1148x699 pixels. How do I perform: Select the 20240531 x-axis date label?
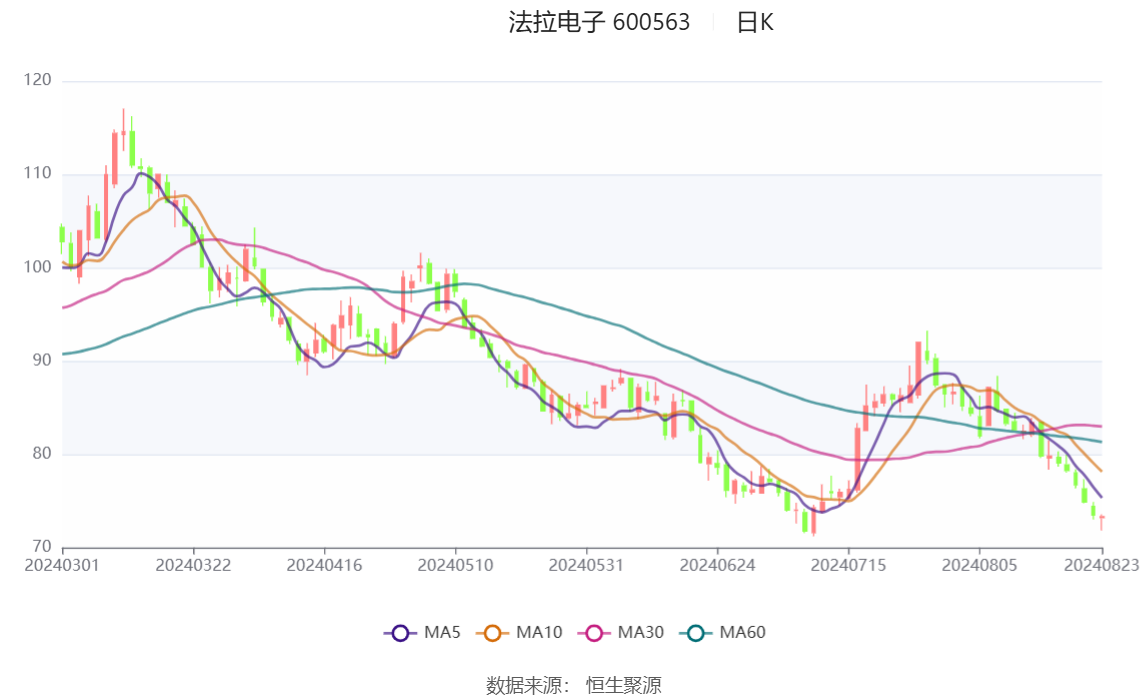pyautogui.click(x=586, y=566)
